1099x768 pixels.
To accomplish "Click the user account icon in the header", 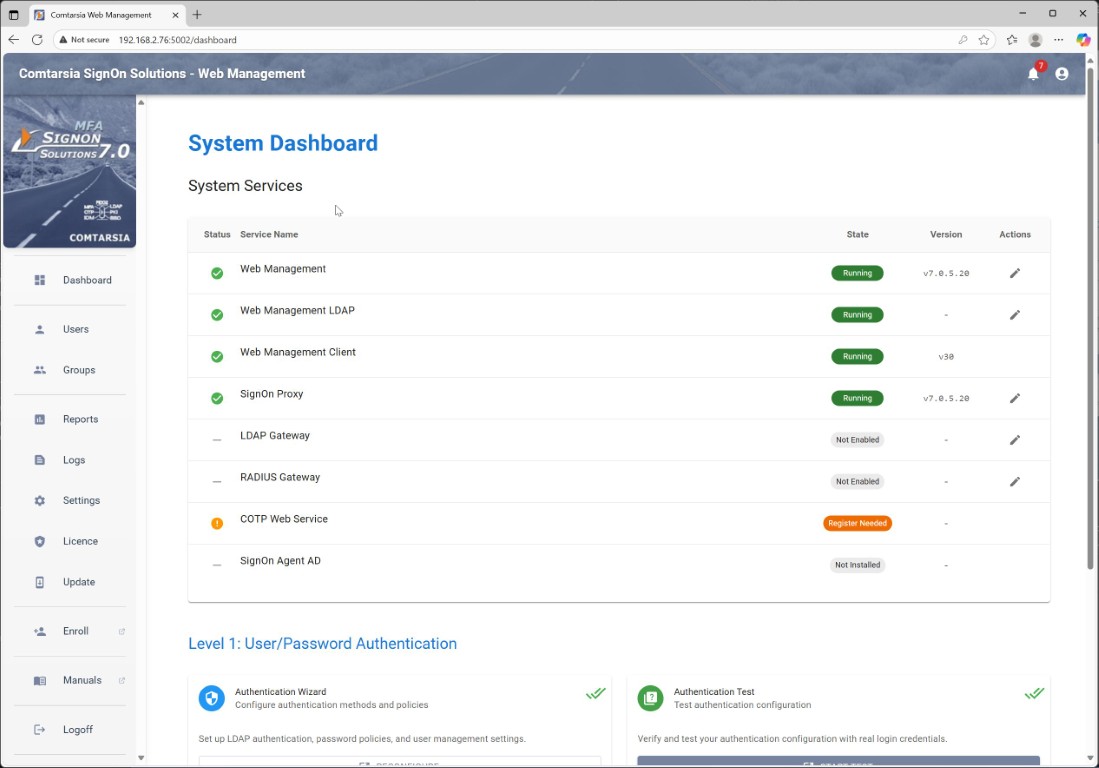I will (1062, 73).
